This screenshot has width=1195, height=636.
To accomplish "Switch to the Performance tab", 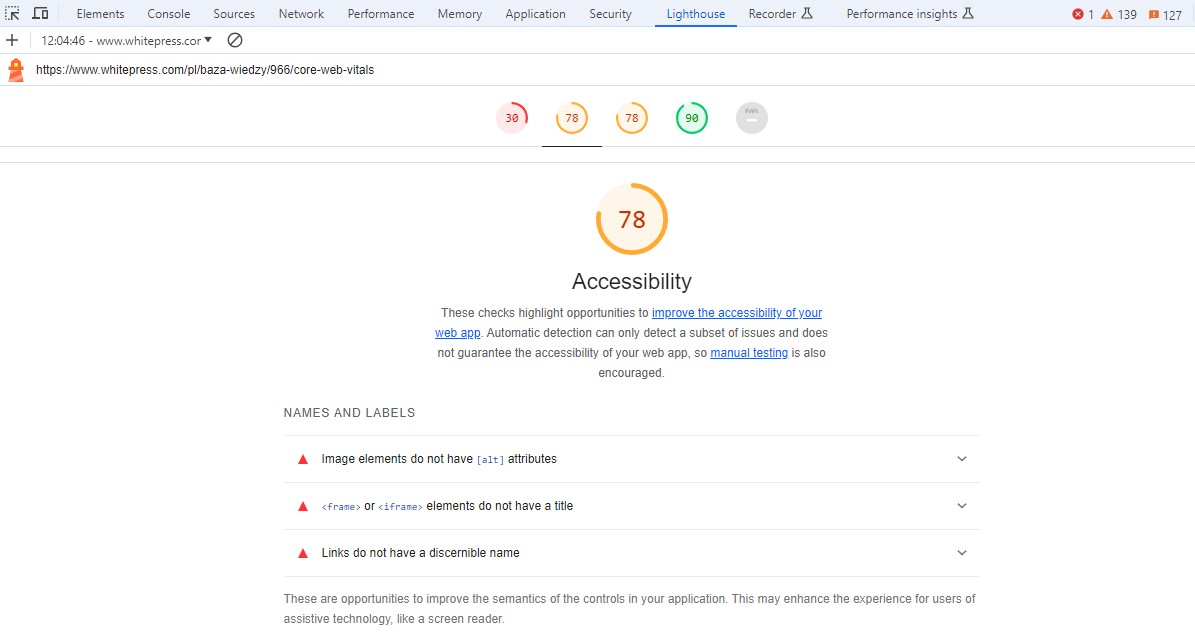I will 381,14.
